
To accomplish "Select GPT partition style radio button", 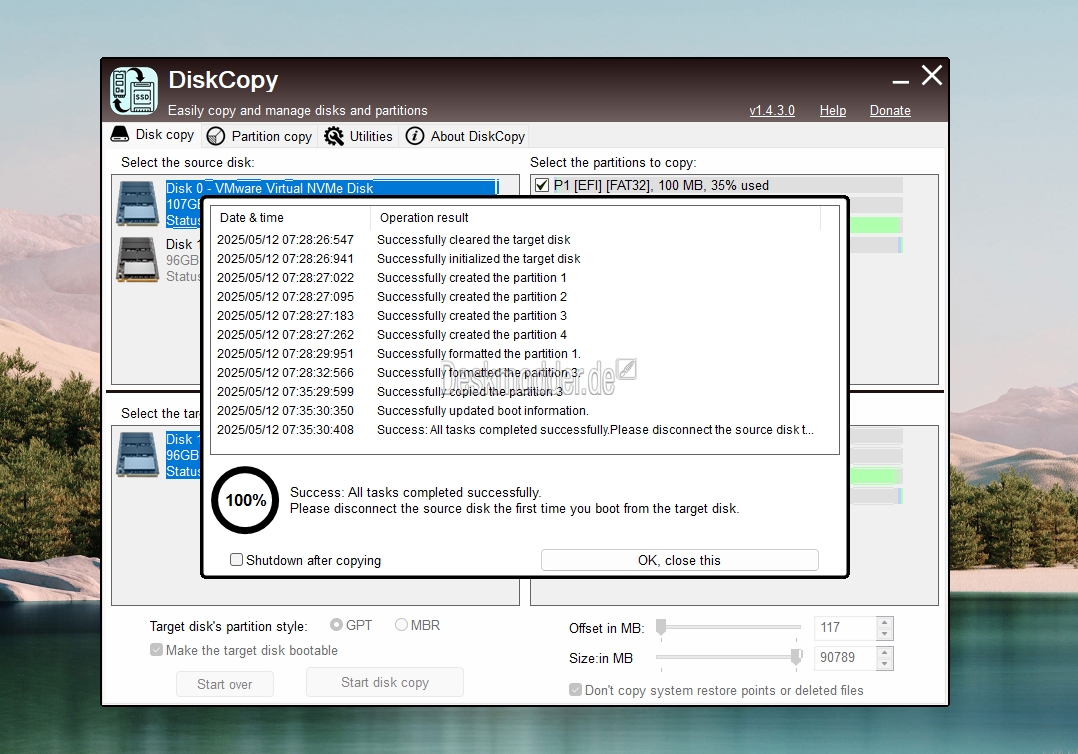I will [x=336, y=625].
